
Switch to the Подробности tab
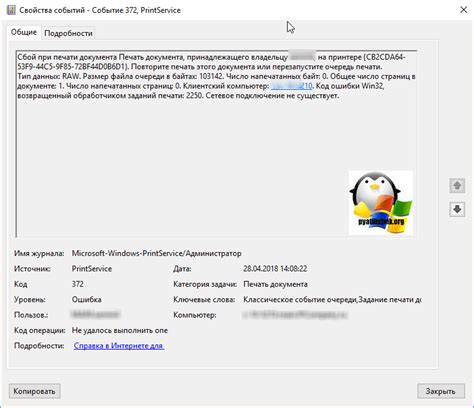point(68,33)
